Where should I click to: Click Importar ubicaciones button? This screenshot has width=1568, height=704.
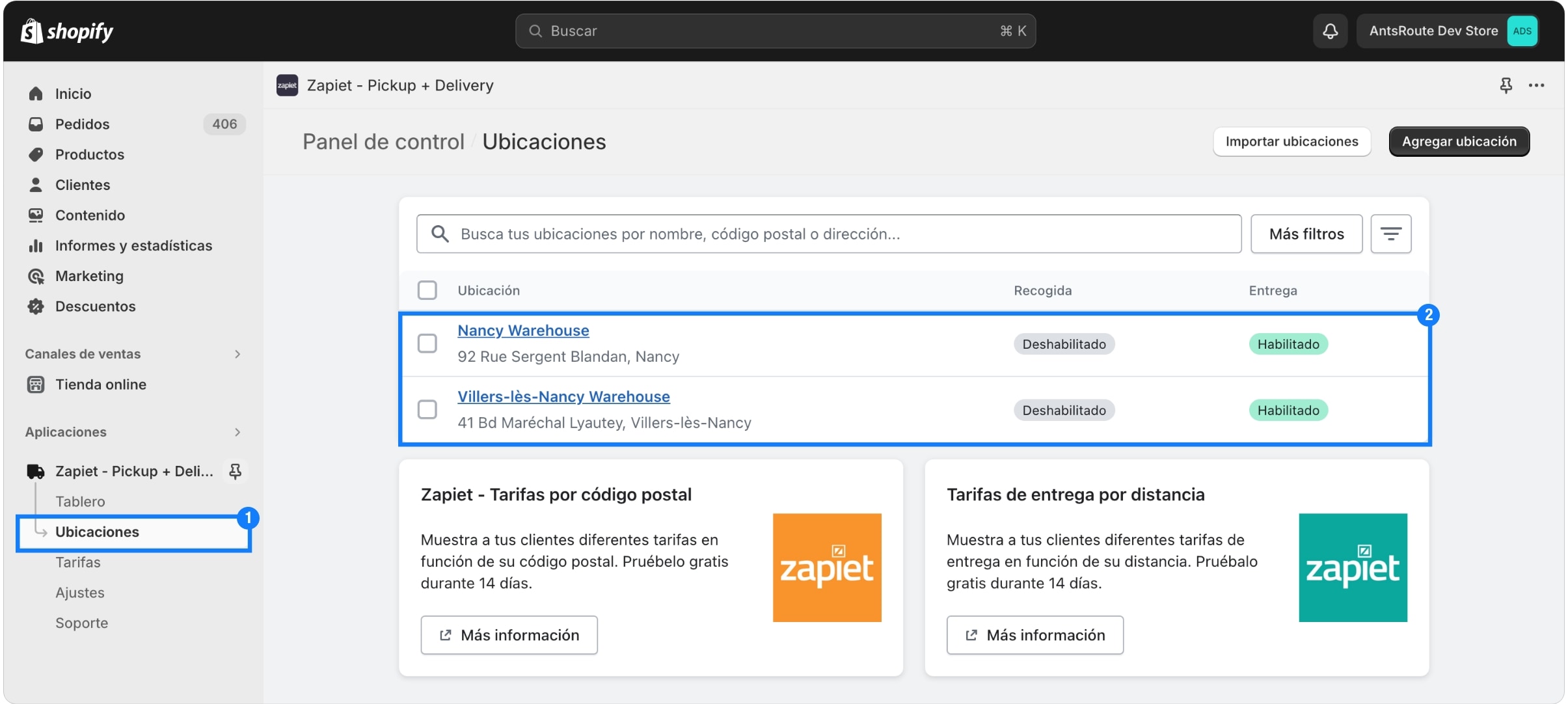(1291, 141)
